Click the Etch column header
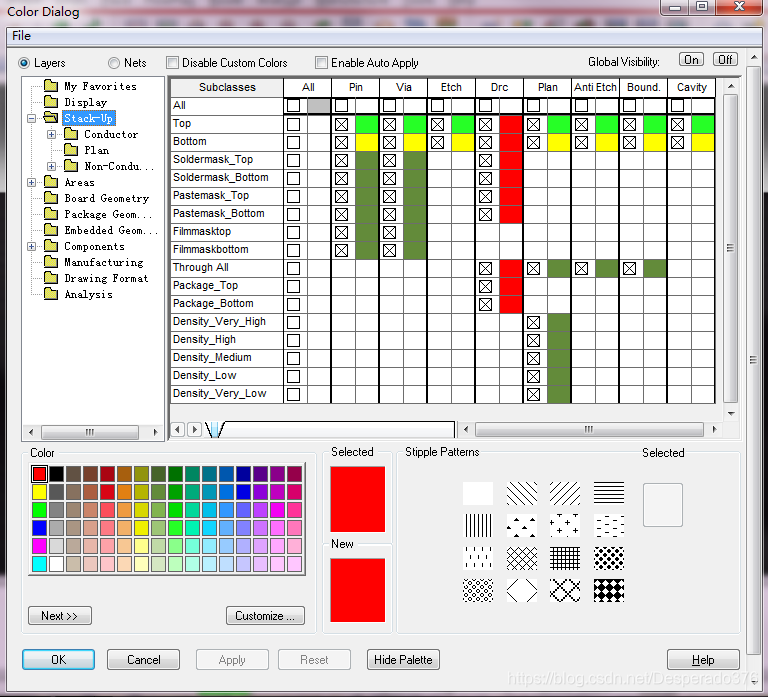Viewport: 768px width, 697px height. coord(451,87)
